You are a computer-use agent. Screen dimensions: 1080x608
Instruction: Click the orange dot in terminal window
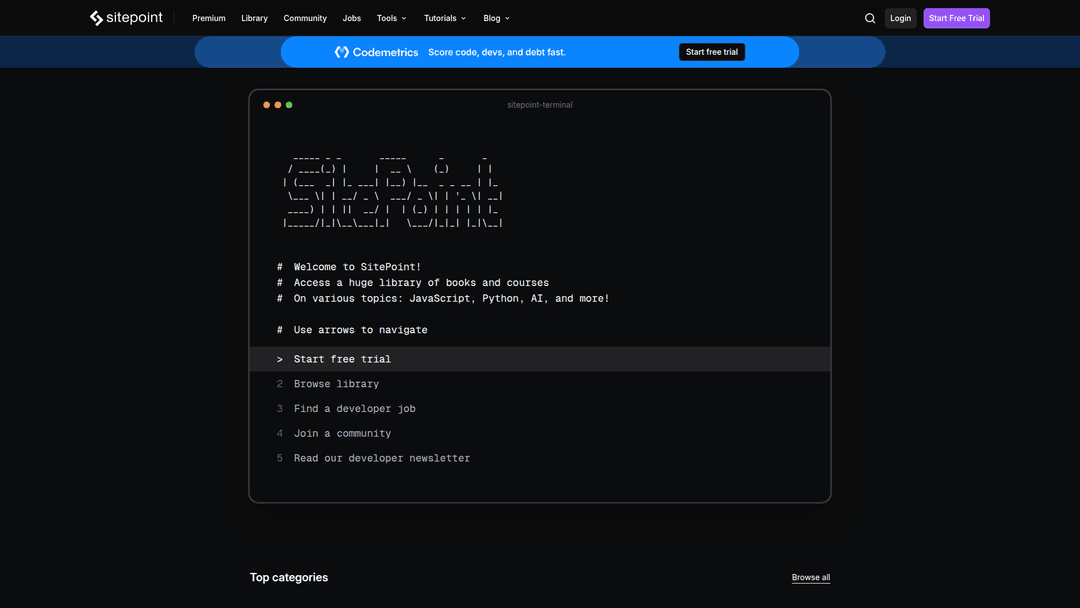pyautogui.click(x=266, y=105)
